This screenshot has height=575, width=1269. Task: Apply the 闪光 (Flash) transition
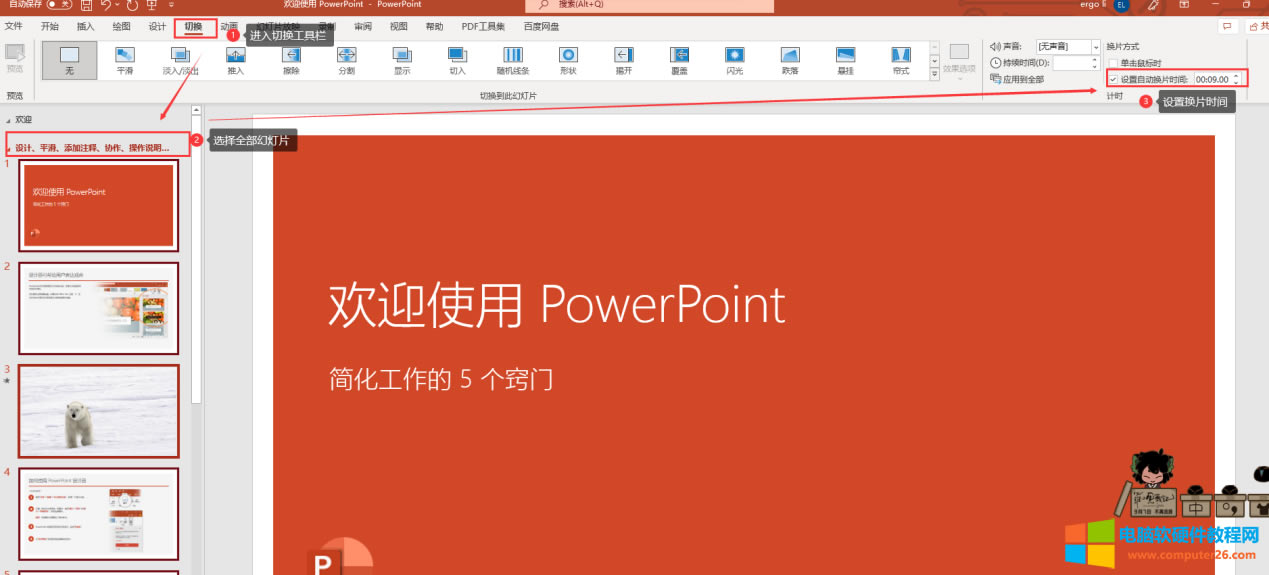click(735, 59)
